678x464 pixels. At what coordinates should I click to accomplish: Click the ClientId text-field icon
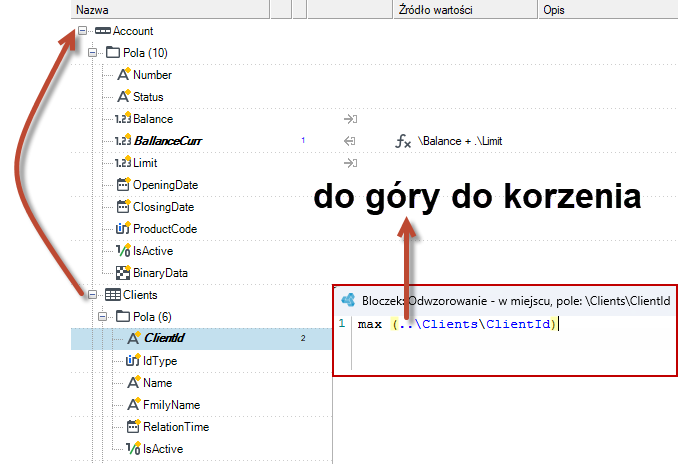pyautogui.click(x=134, y=338)
